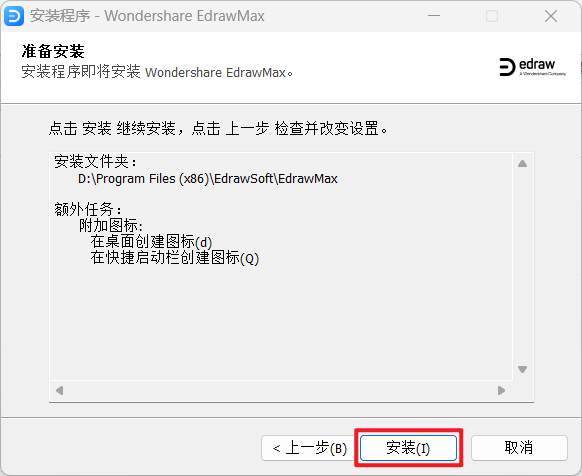Click the vertical scrollbar track of summary box
582x476 pixels.
pyautogui.click(x=523, y=266)
